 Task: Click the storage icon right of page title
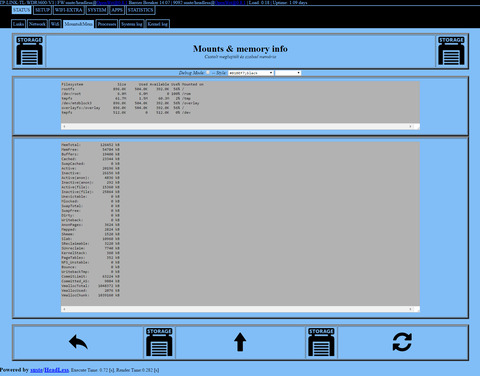pyautogui.click(x=451, y=51)
